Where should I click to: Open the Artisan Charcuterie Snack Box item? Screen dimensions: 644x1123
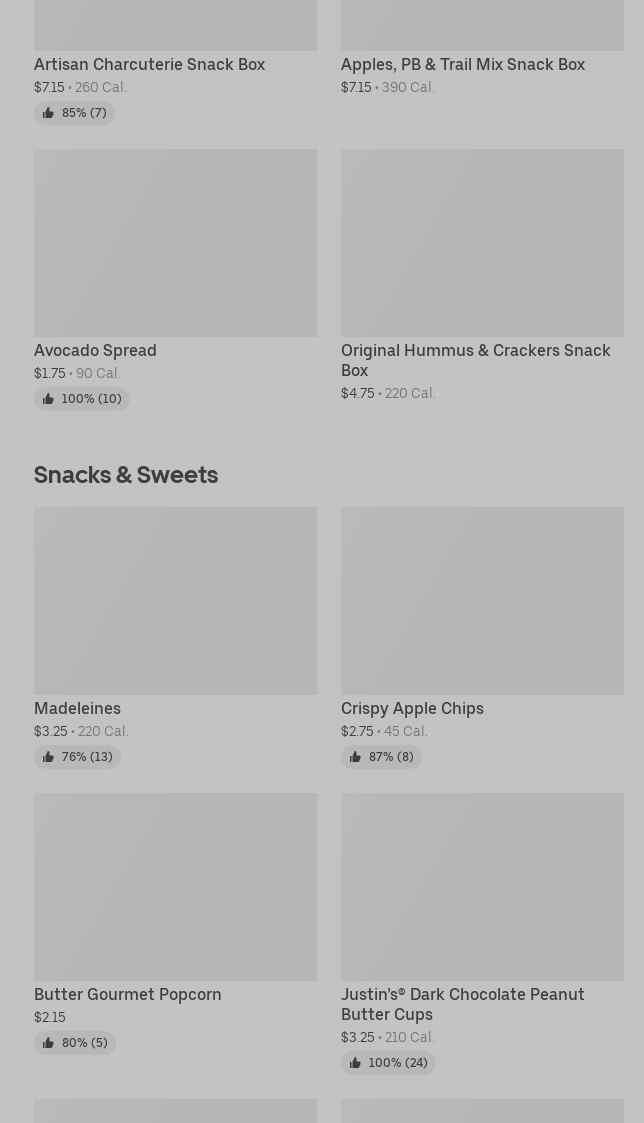(150, 65)
